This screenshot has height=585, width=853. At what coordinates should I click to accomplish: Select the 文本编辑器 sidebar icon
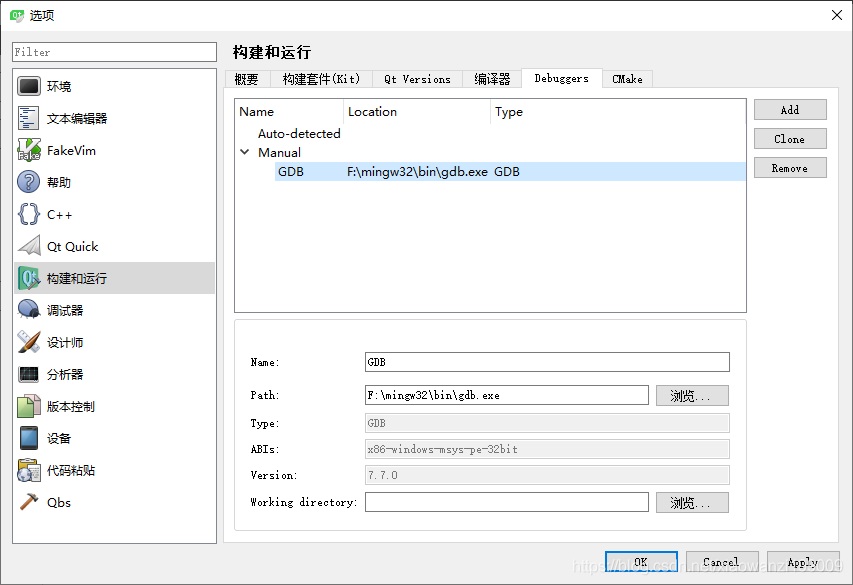(x=75, y=117)
